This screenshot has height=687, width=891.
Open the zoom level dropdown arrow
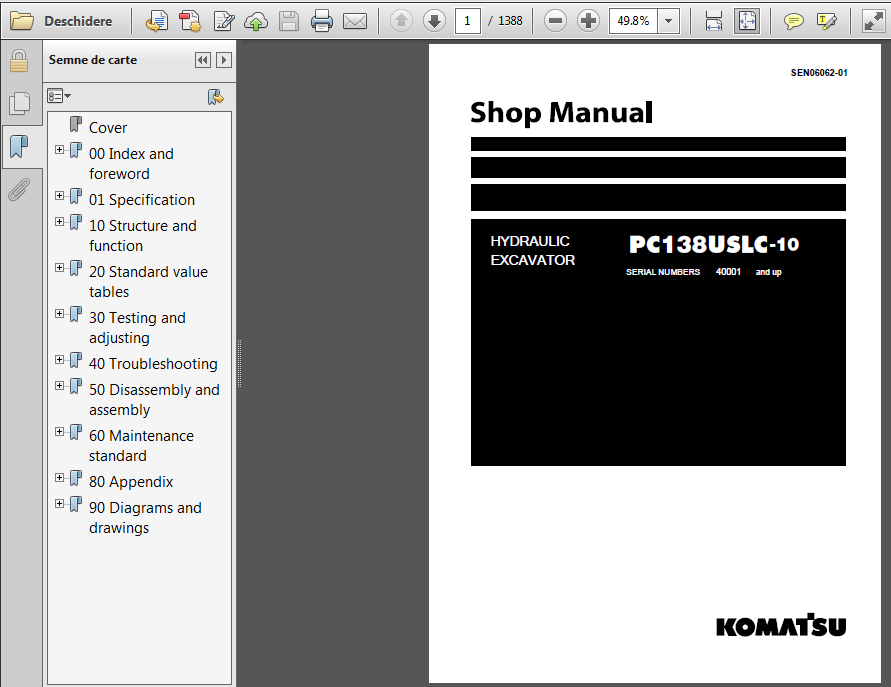point(669,21)
